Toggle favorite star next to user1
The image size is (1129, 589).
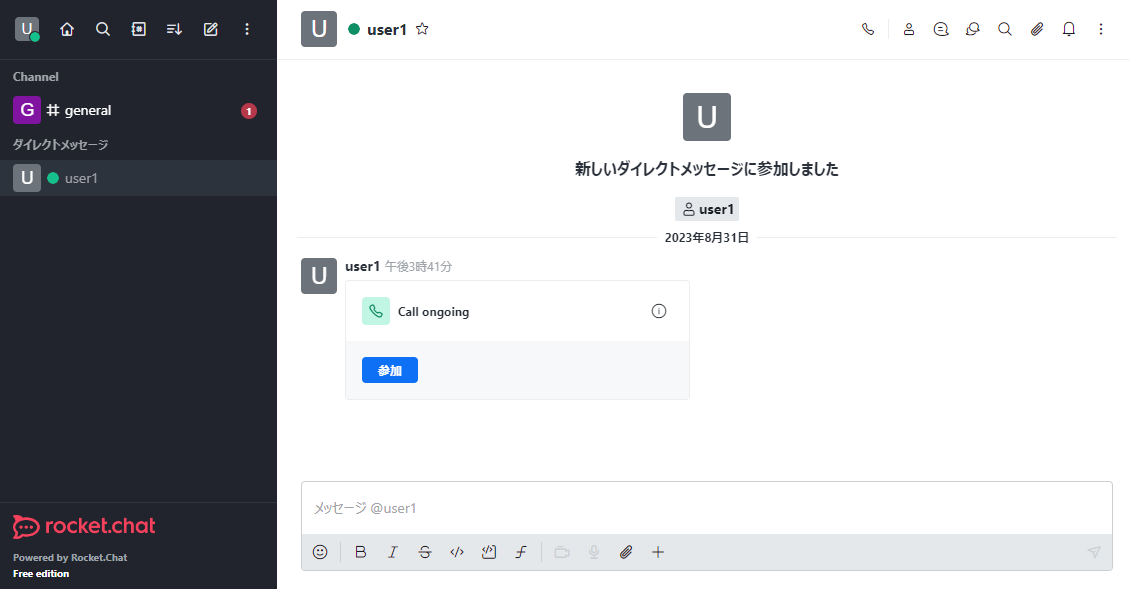(x=422, y=29)
